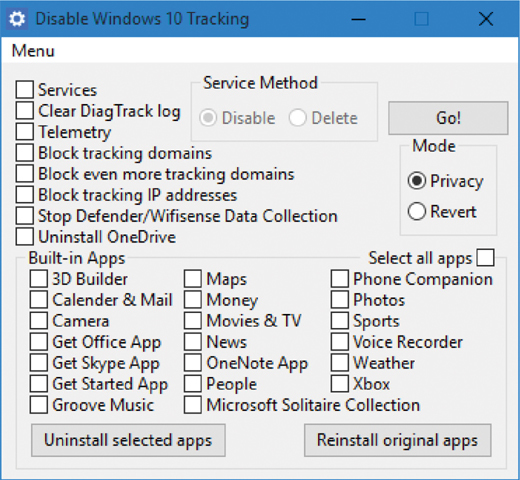
Task: Click Uninstall selected apps button
Action: coord(128,440)
